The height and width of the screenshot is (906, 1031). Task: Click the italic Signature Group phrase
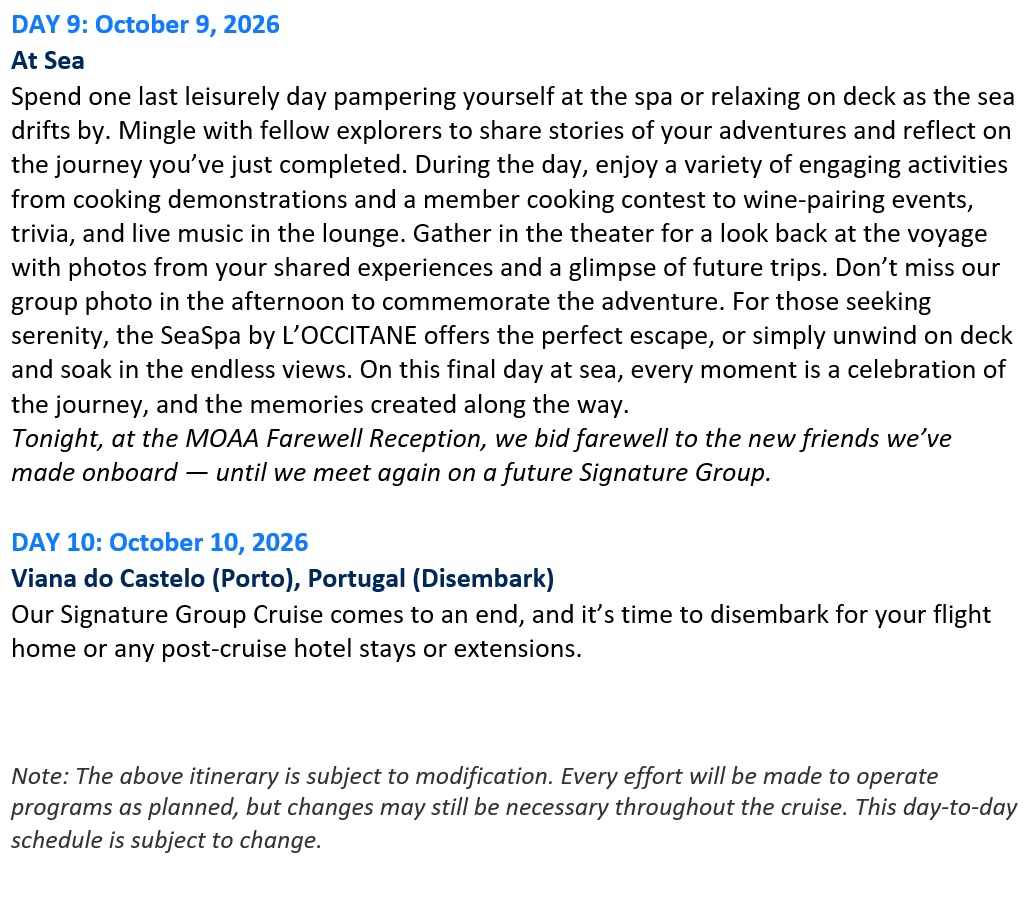click(674, 473)
